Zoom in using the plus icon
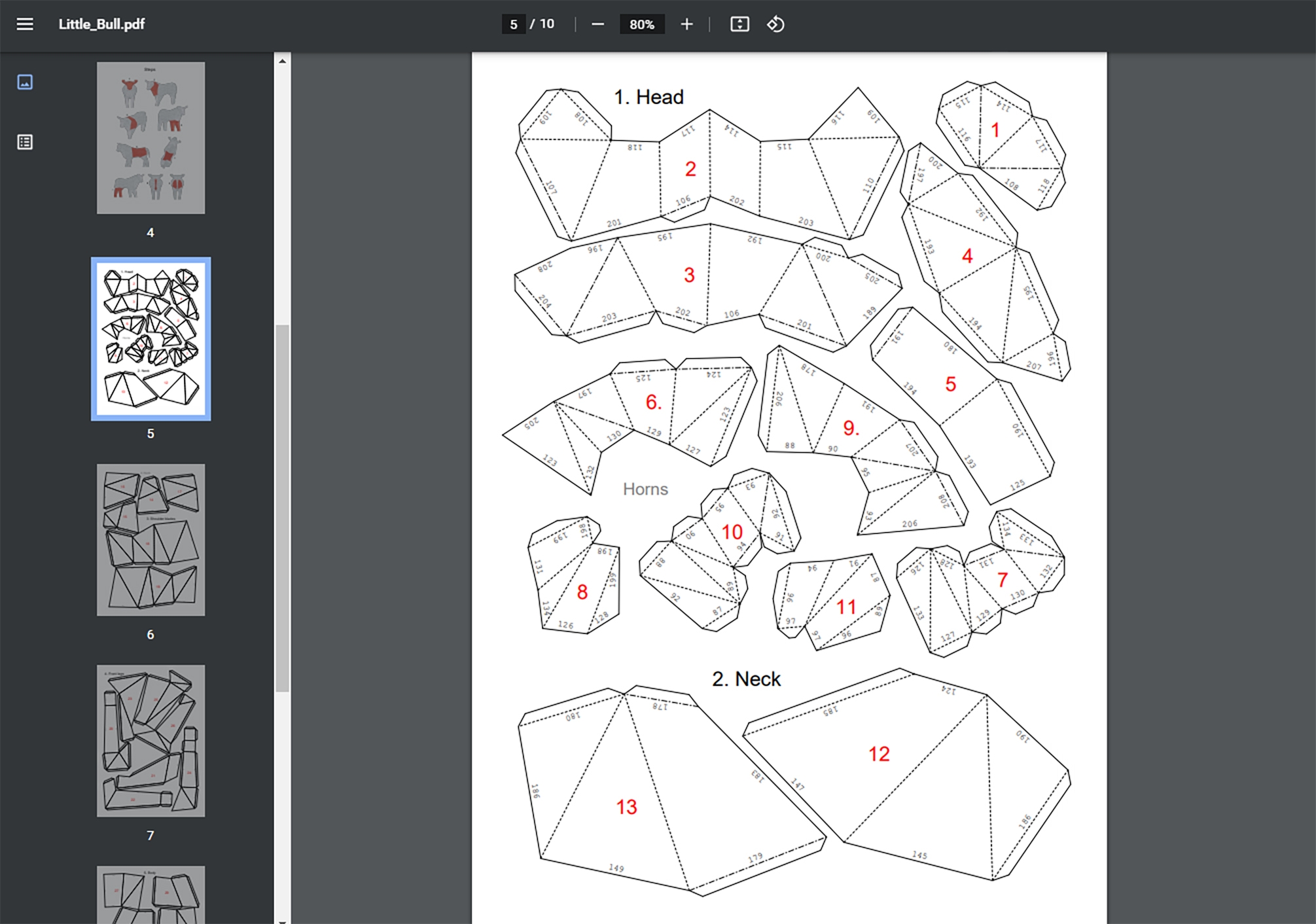 point(686,24)
